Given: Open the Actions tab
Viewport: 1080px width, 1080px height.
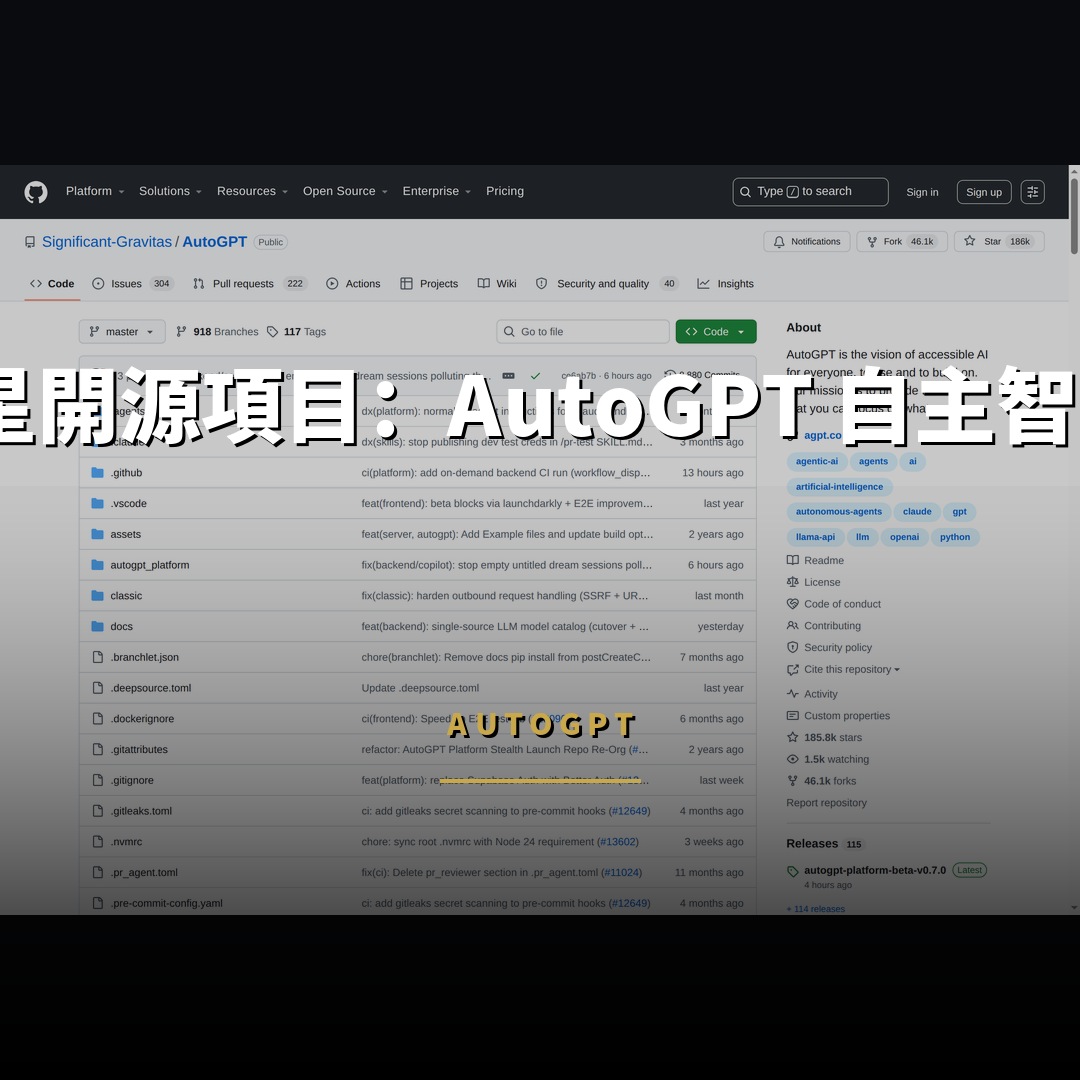Looking at the screenshot, I should coord(353,284).
